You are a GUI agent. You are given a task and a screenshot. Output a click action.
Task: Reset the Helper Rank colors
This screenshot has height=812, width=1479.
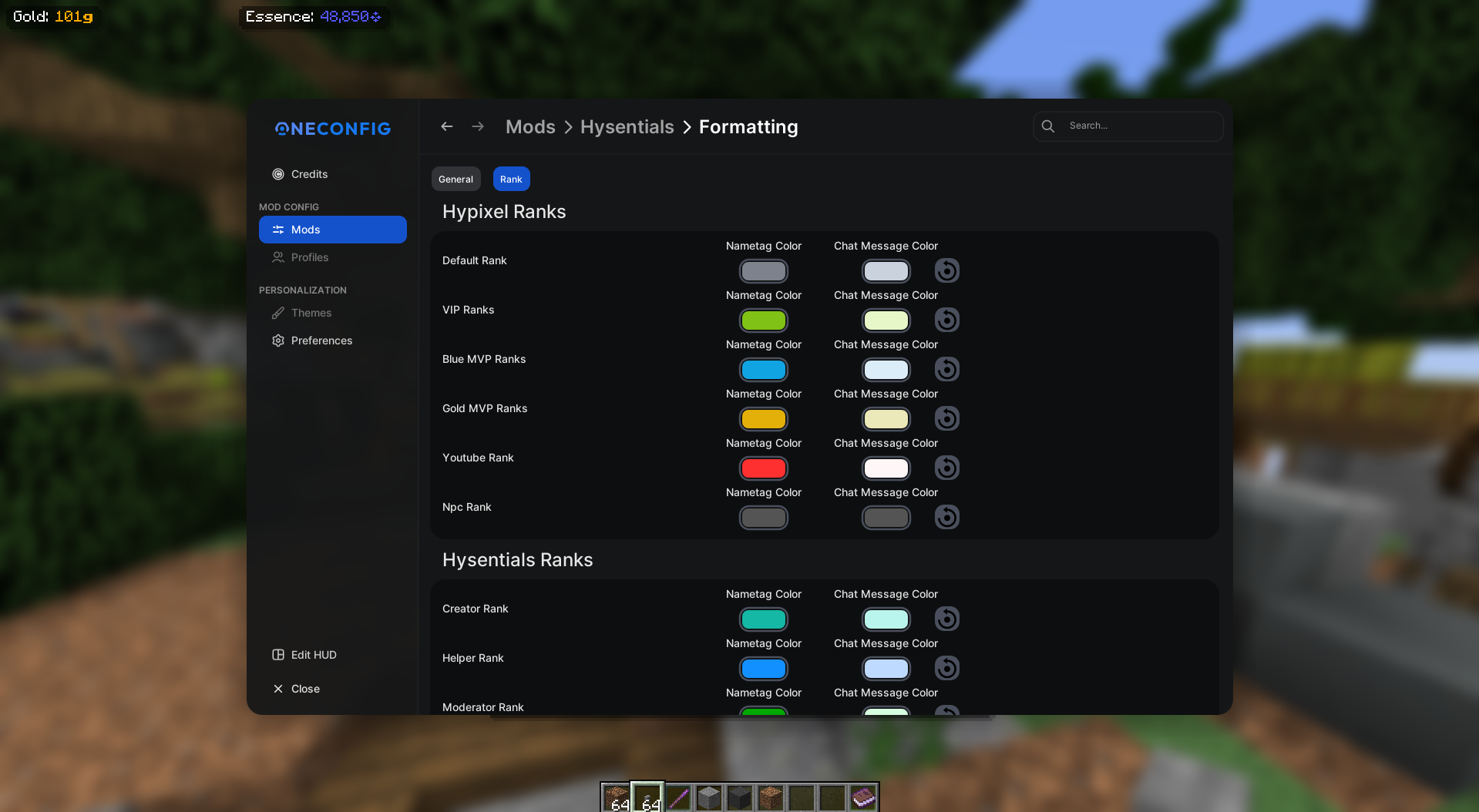click(946, 668)
